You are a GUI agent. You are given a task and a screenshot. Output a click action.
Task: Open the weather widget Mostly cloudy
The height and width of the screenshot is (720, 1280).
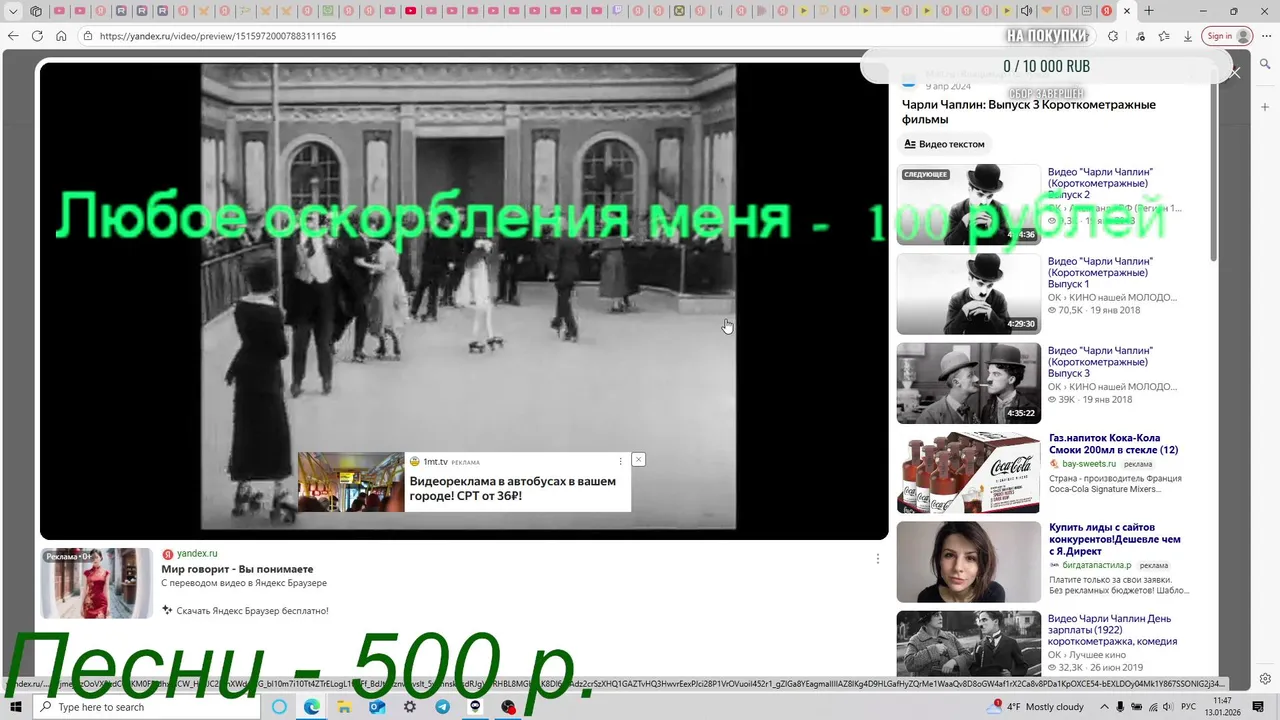click(1037, 707)
